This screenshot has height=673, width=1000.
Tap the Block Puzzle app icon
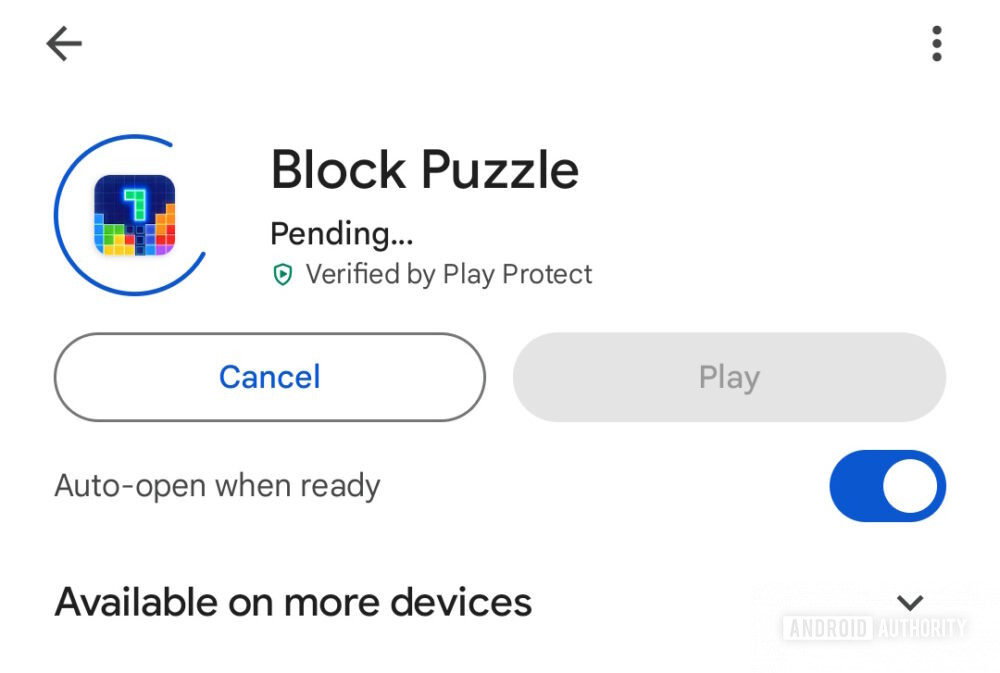[134, 215]
